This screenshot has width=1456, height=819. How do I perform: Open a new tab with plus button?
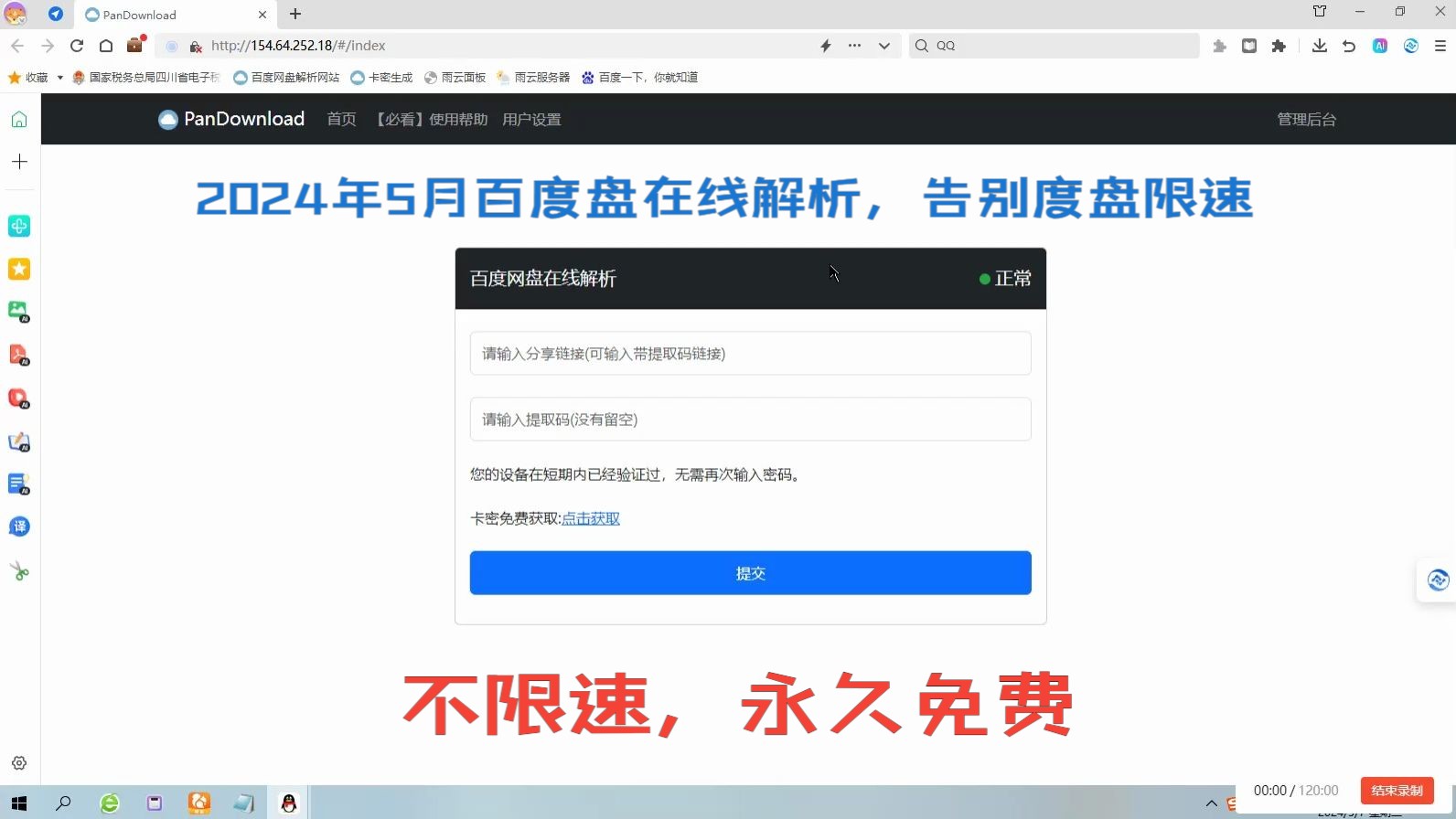(x=295, y=14)
